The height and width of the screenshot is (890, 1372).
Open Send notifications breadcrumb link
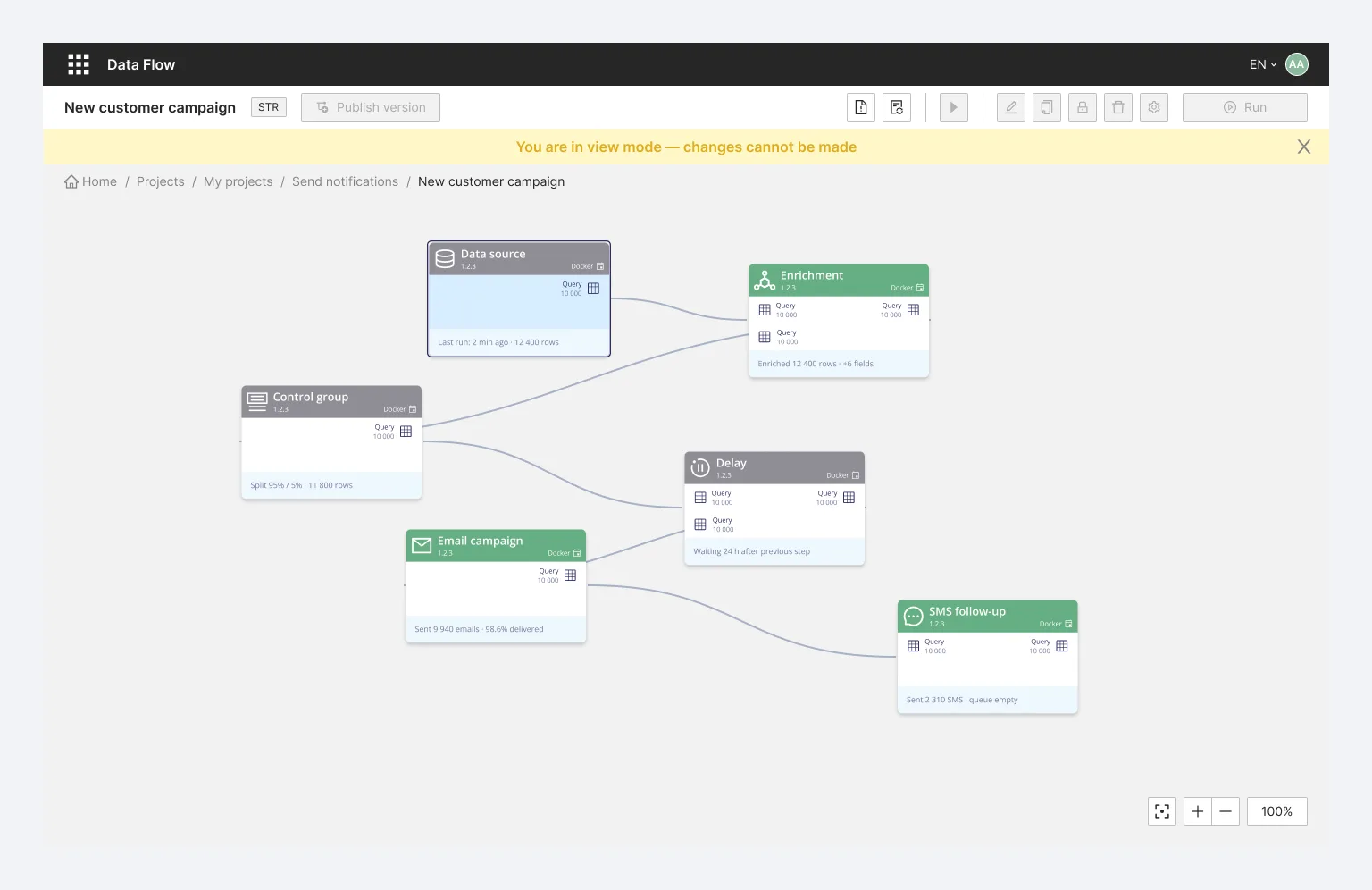point(345,181)
